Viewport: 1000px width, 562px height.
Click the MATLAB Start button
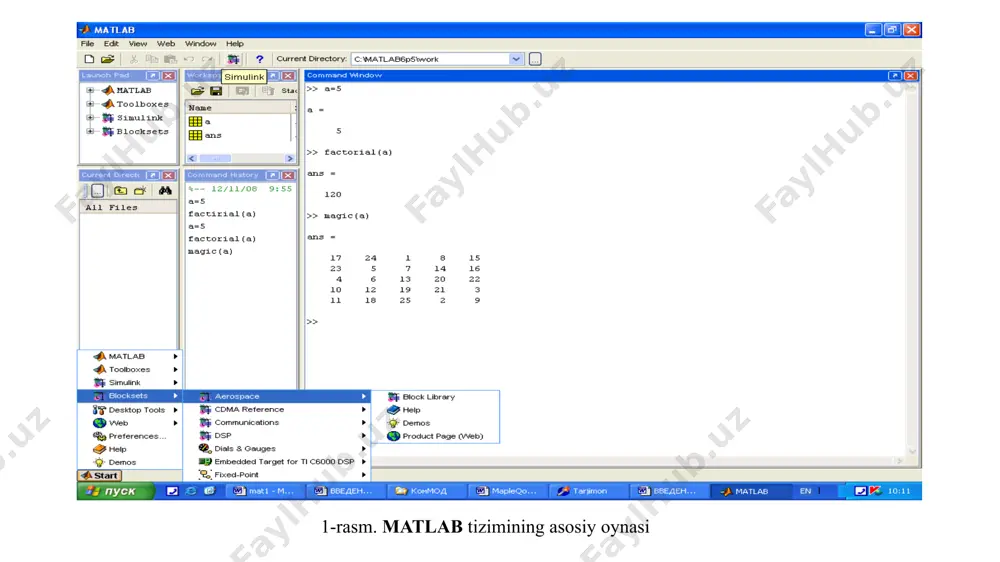click(x=100, y=475)
